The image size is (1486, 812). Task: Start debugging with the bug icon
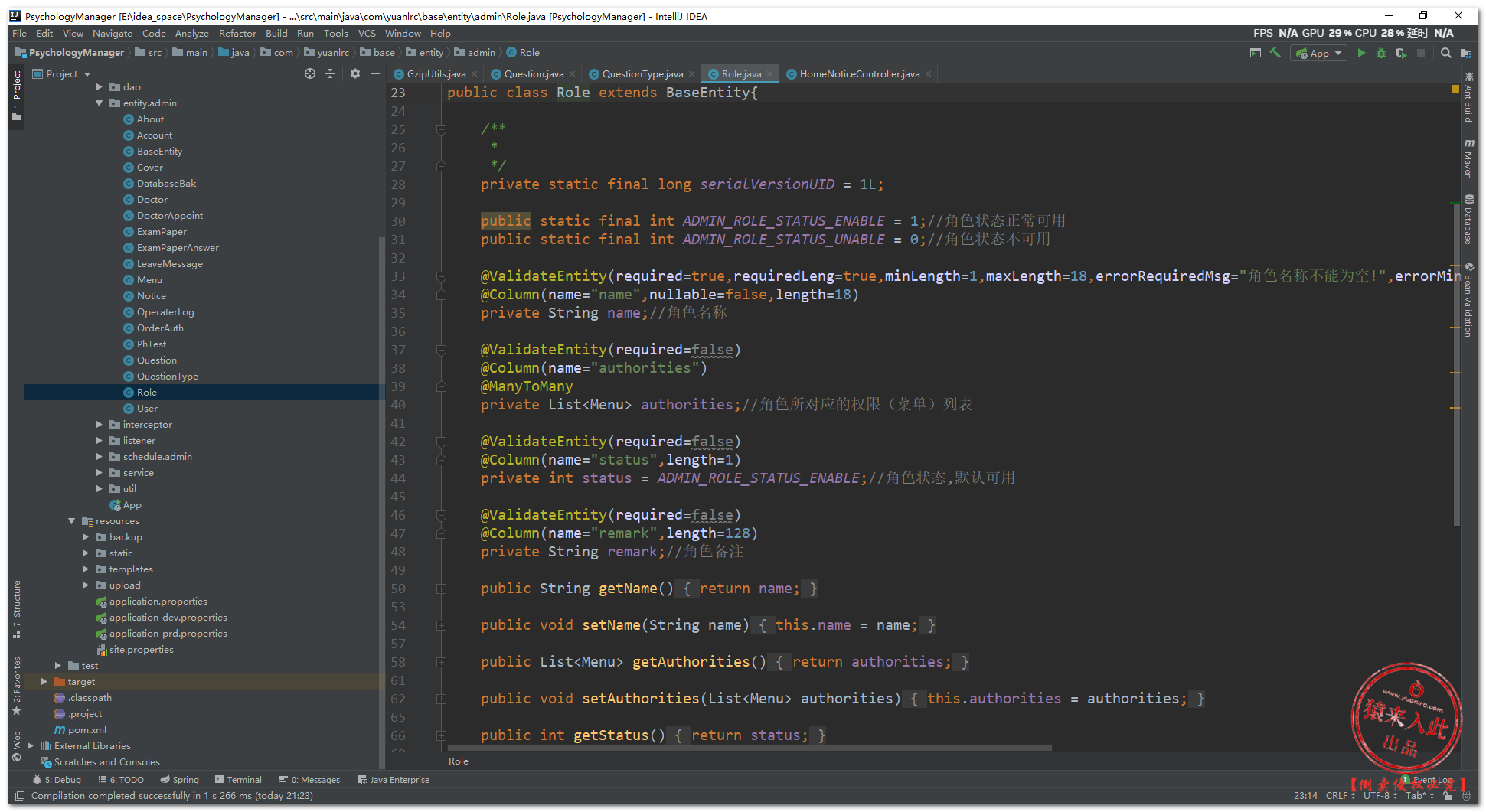coord(1381,53)
